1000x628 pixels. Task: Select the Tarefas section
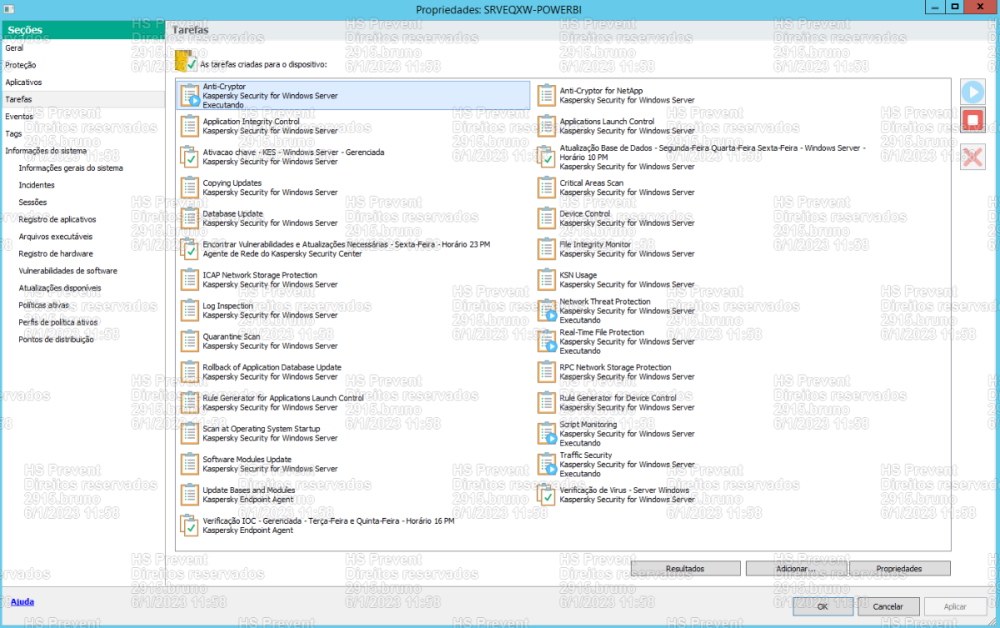click(83, 99)
